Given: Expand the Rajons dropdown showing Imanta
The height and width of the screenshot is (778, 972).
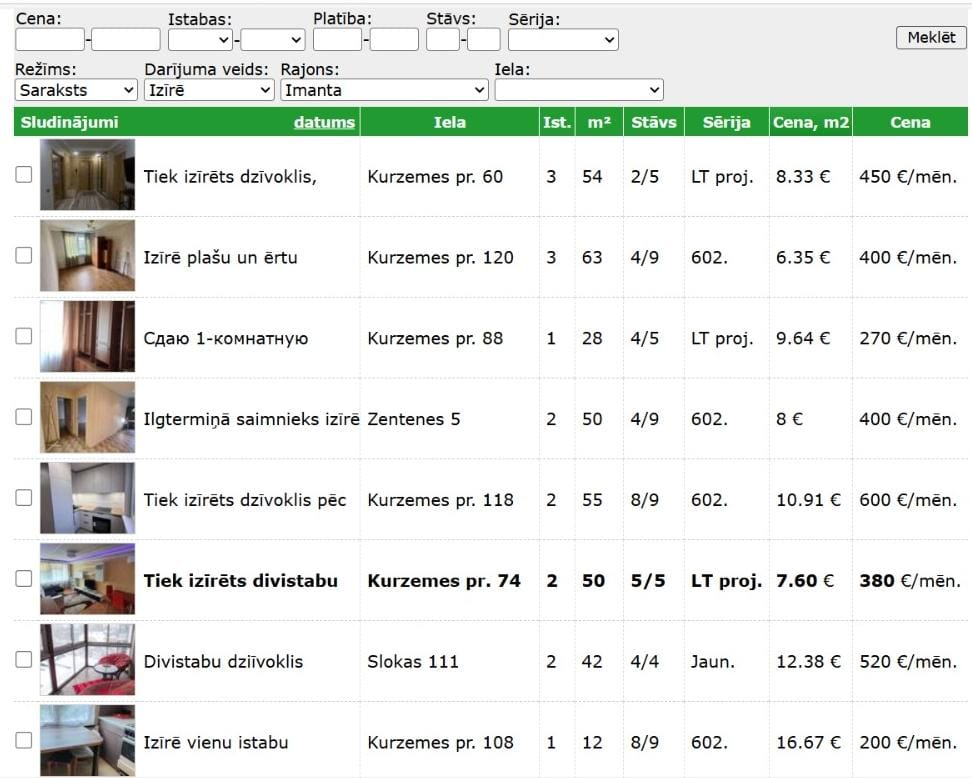Looking at the screenshot, I should (384, 90).
